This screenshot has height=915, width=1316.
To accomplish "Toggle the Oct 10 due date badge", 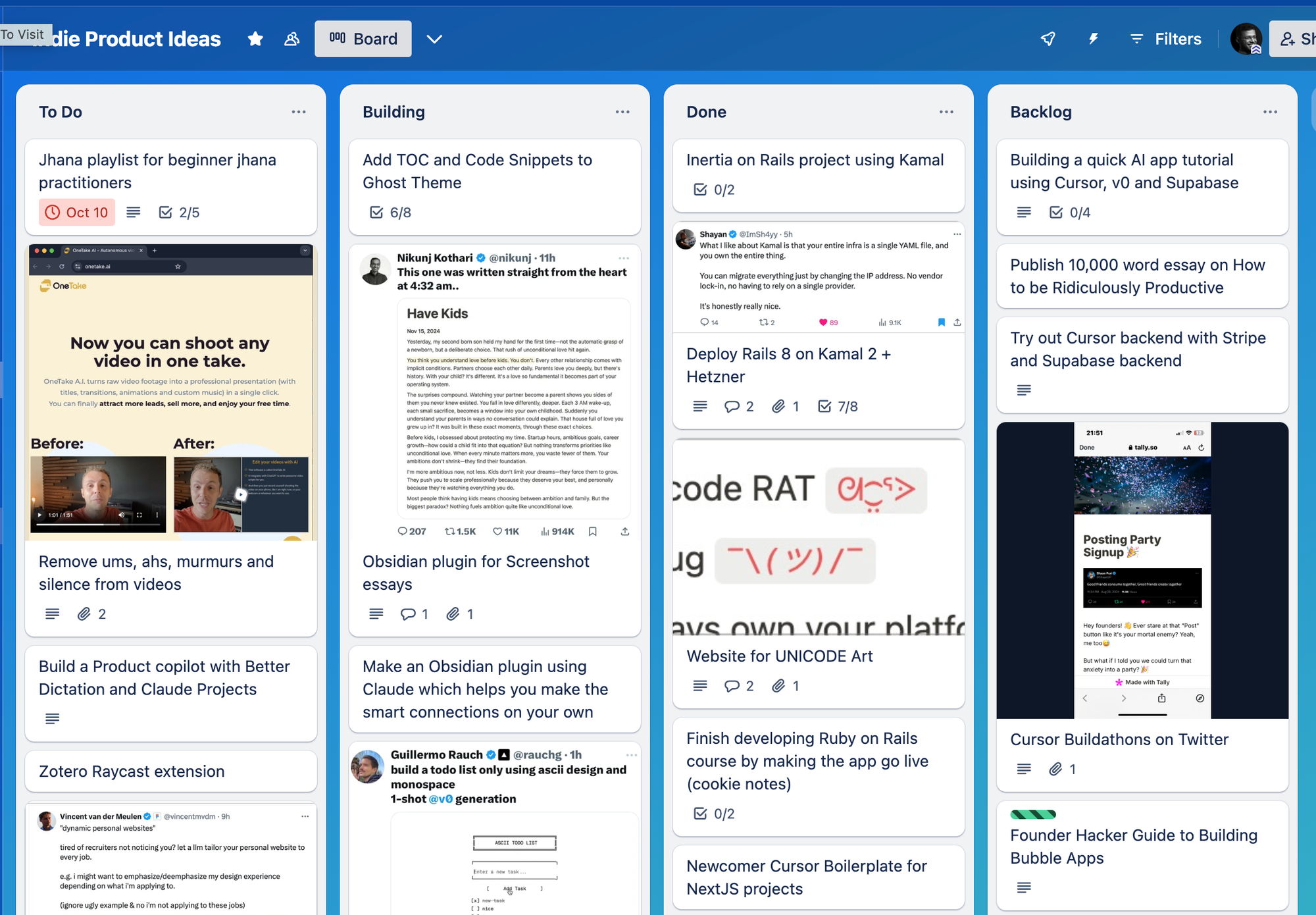I will point(77,213).
